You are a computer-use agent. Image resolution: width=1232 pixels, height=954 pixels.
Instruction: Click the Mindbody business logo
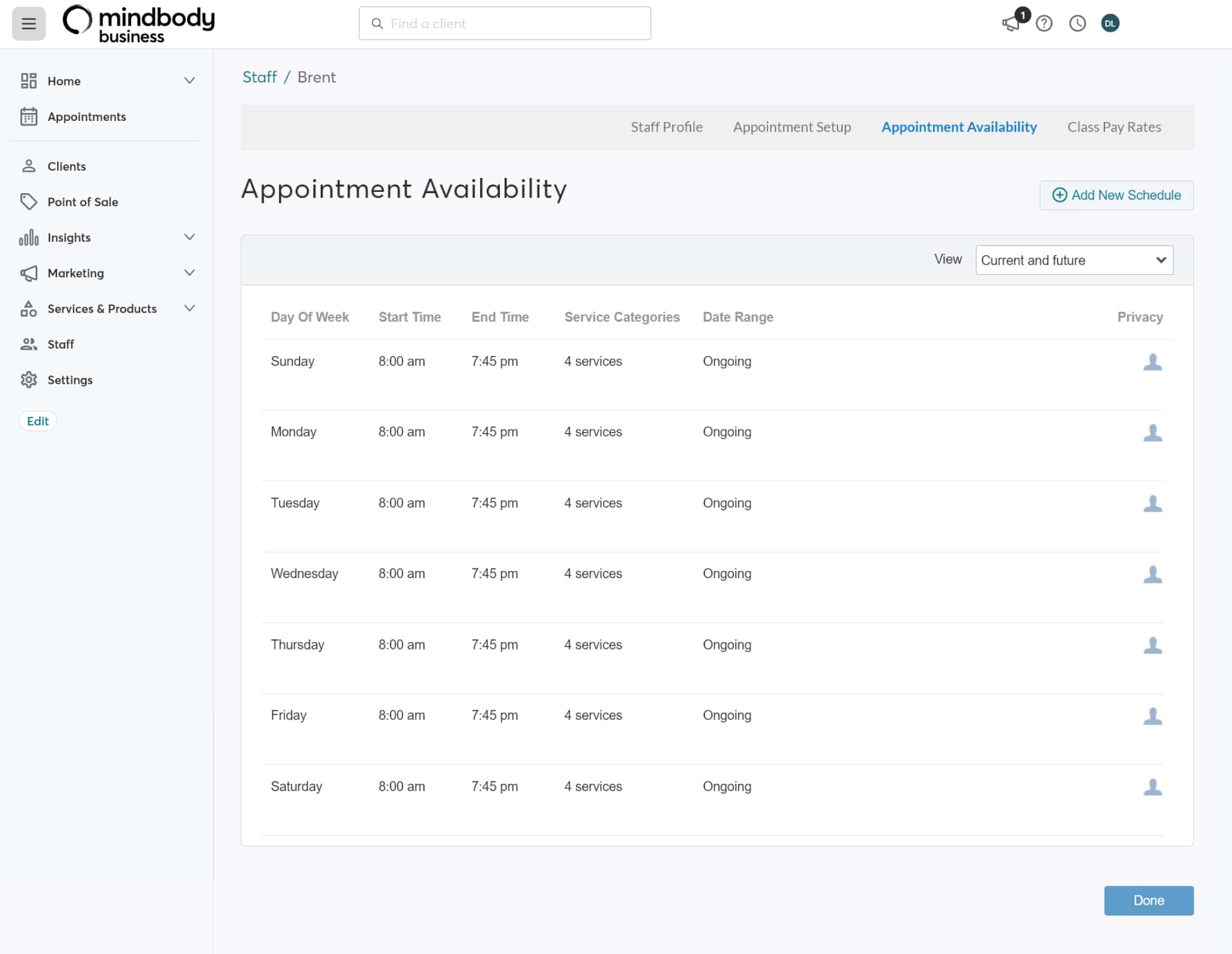(x=139, y=23)
